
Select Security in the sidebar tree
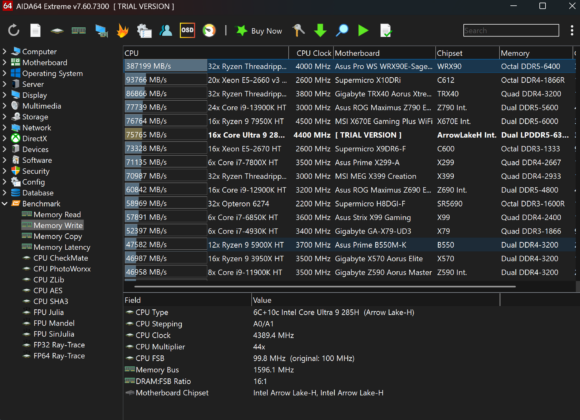click(x=36, y=171)
